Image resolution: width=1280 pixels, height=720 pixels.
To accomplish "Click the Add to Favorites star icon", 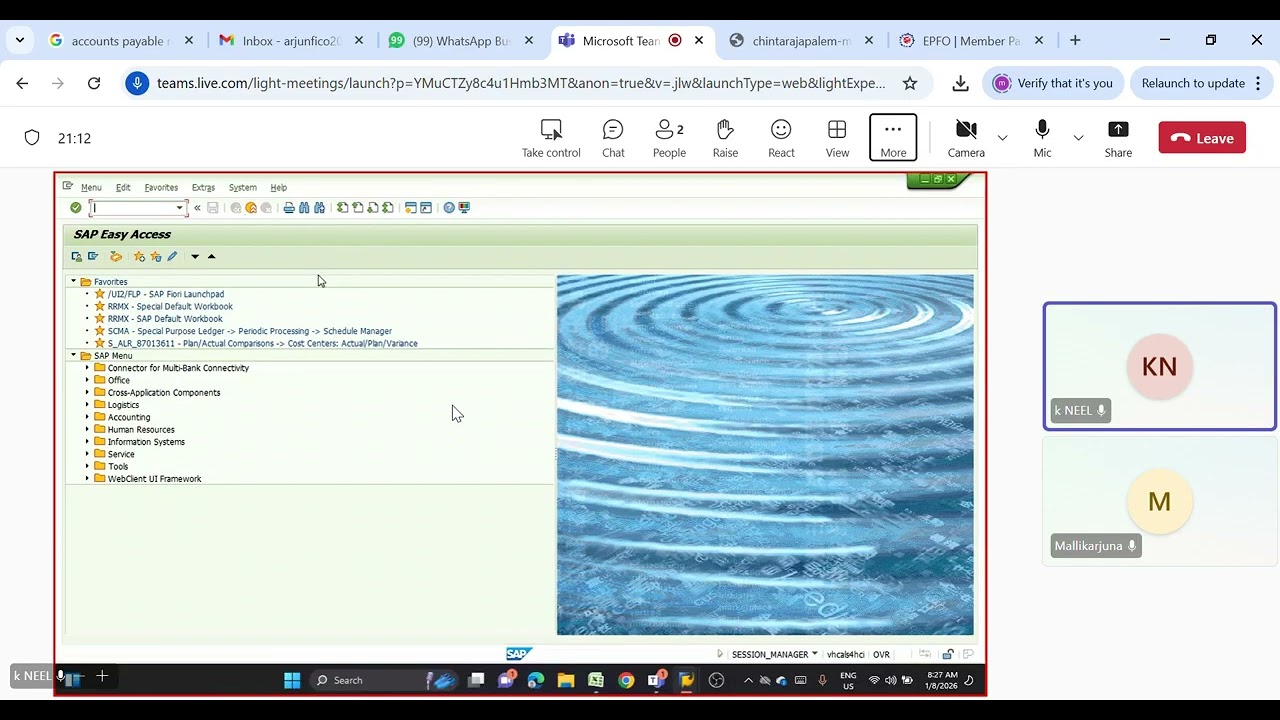I will (x=139, y=257).
